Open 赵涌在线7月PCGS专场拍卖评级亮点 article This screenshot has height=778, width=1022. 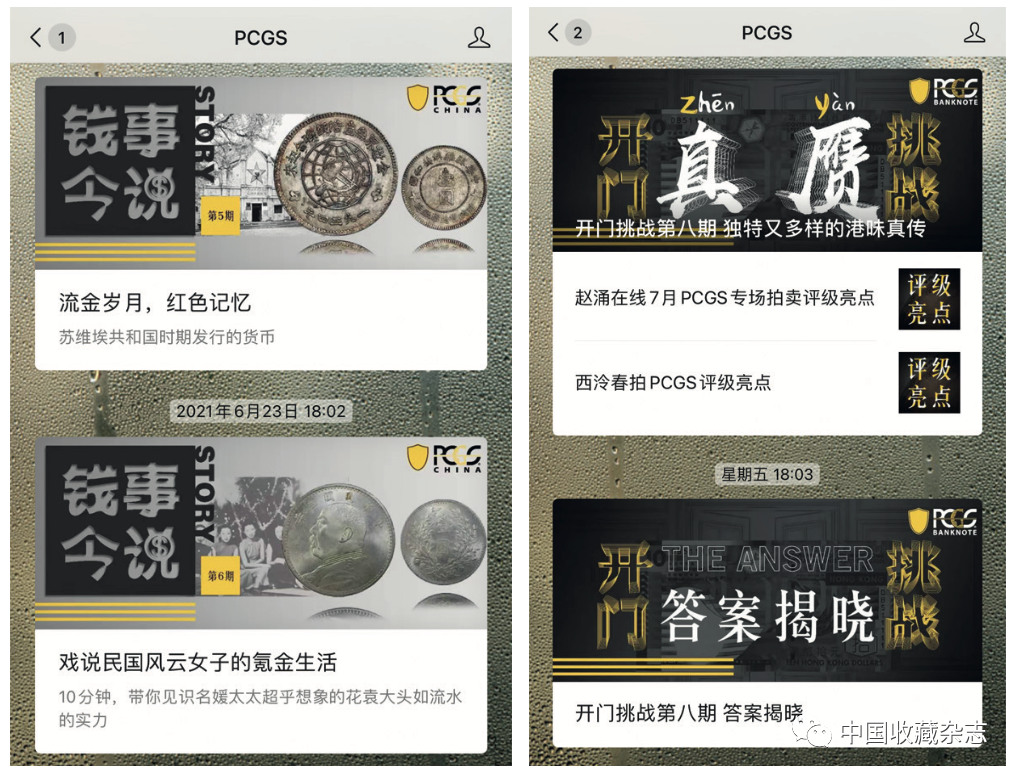click(x=725, y=298)
